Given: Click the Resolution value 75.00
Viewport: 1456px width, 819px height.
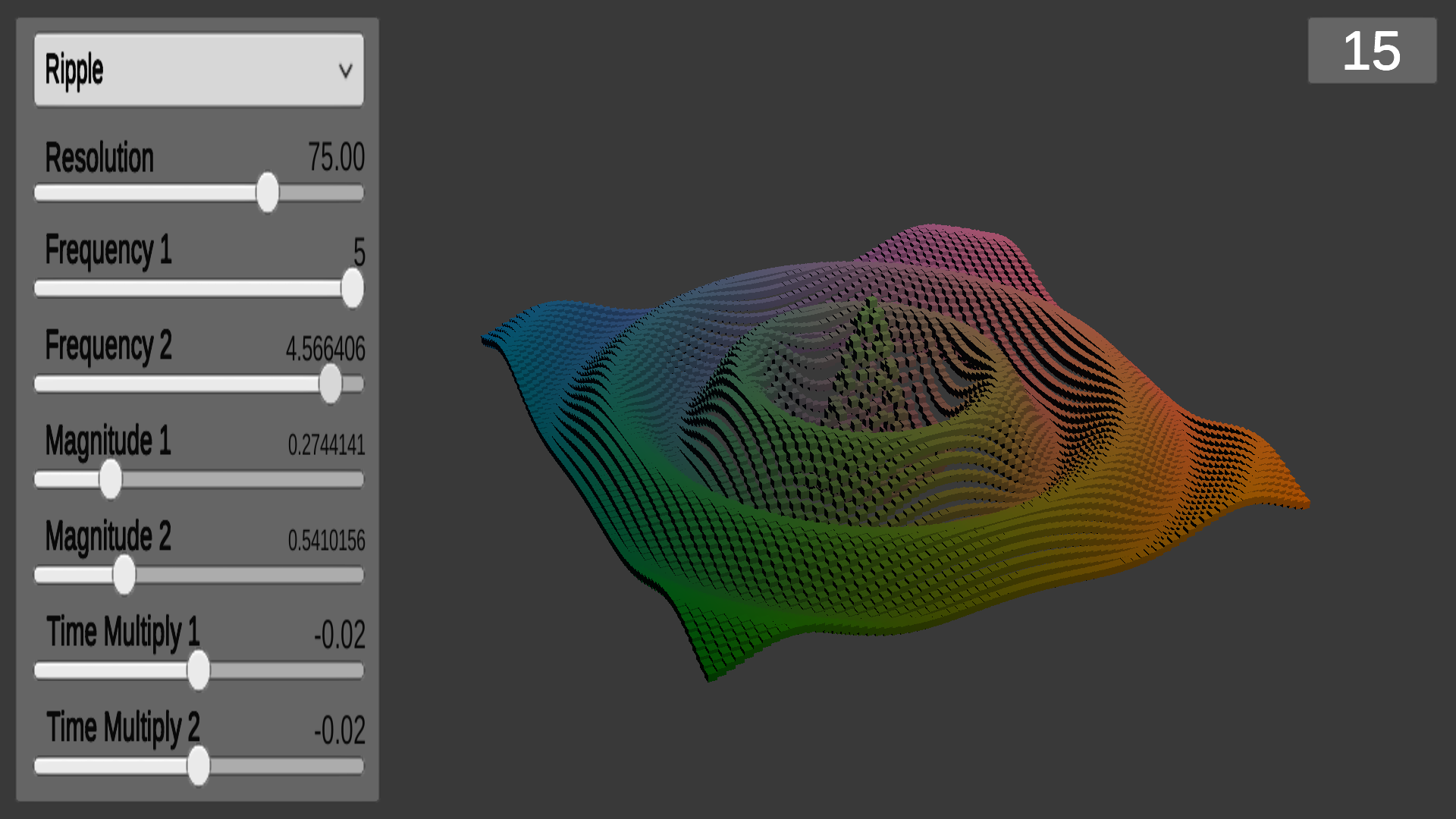Looking at the screenshot, I should [x=336, y=158].
